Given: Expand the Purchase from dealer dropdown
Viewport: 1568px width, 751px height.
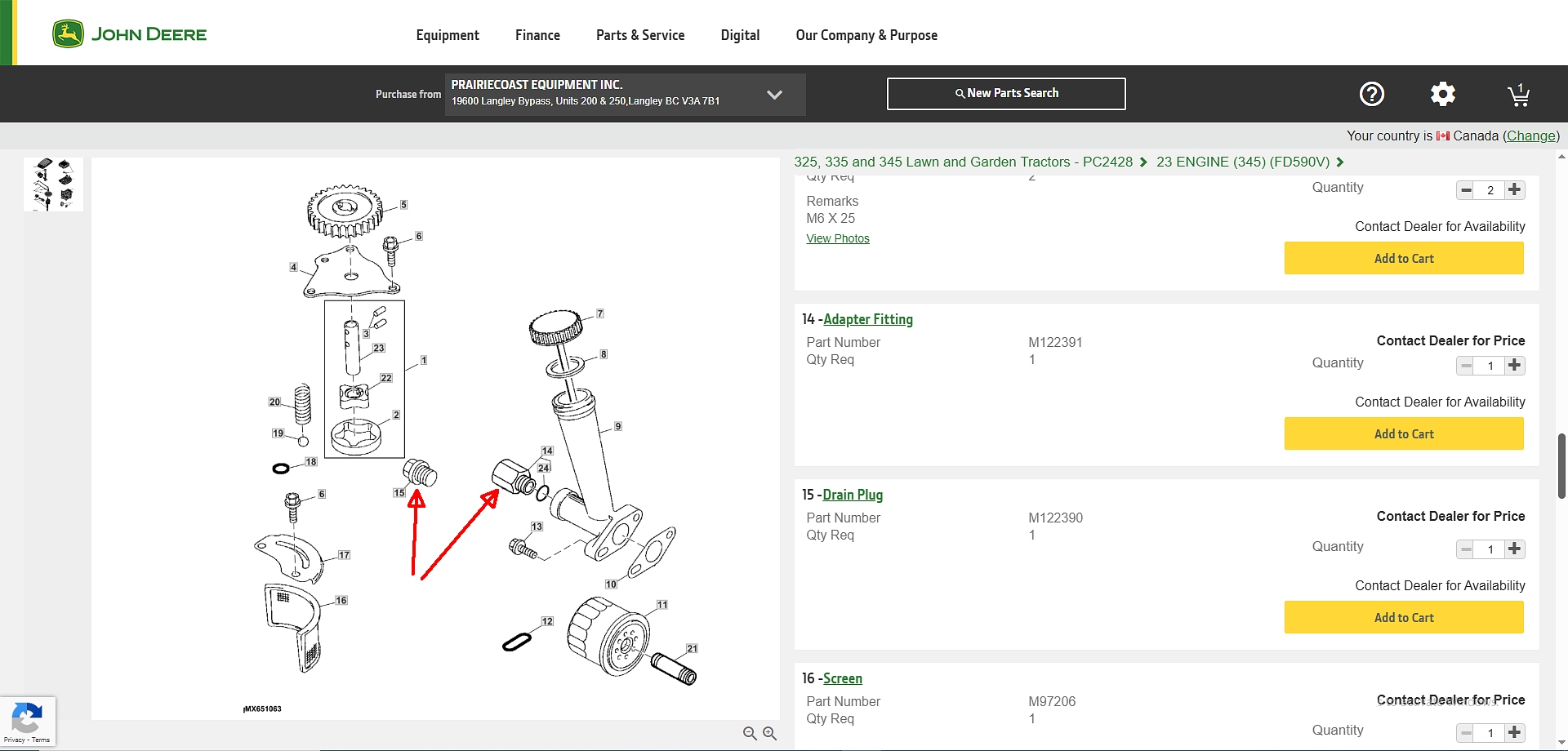Looking at the screenshot, I should click(x=774, y=94).
